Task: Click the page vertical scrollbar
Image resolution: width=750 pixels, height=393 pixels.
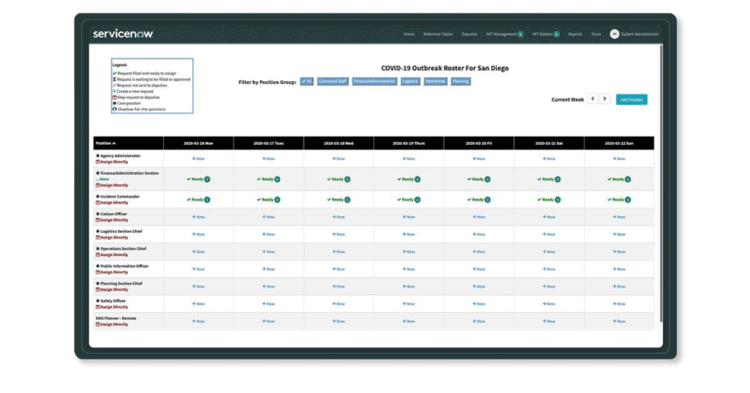Action: point(661,184)
